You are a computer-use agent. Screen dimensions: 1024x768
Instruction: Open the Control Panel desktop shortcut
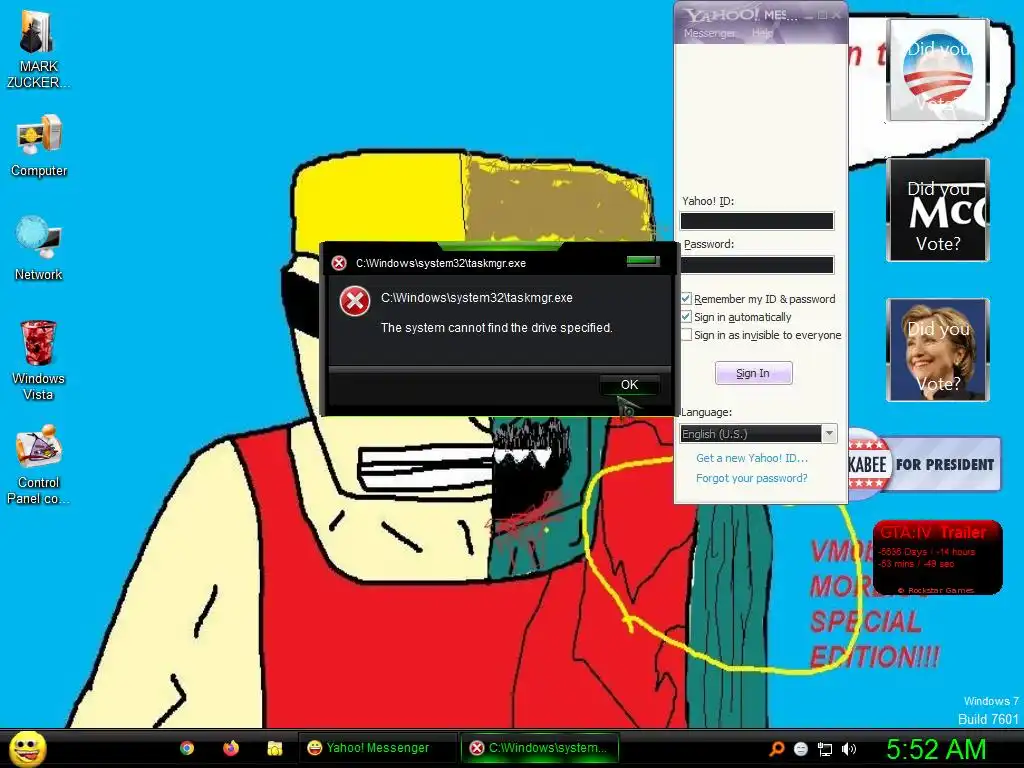38,464
